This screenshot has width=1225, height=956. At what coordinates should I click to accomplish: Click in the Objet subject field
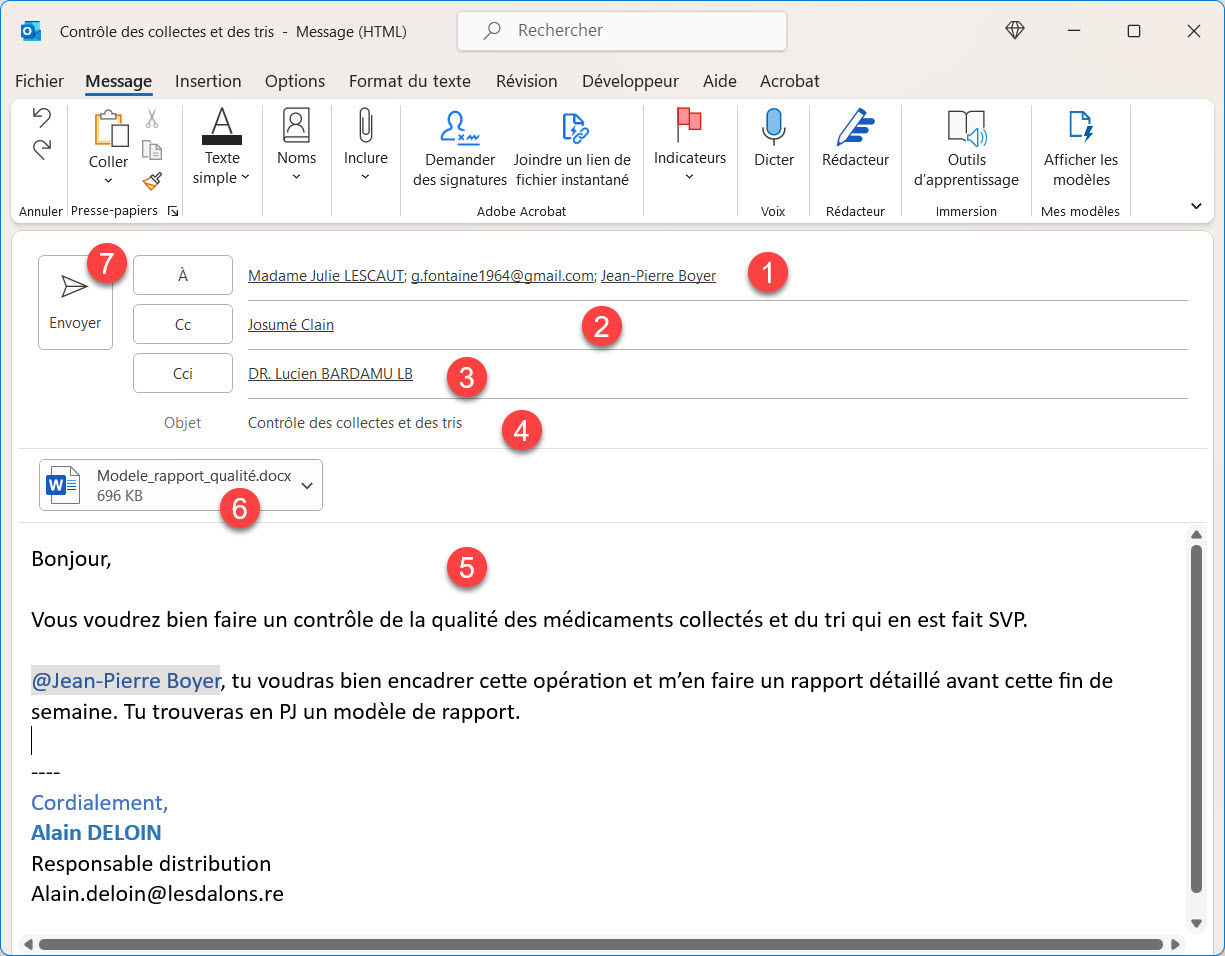pyautogui.click(x=700, y=423)
